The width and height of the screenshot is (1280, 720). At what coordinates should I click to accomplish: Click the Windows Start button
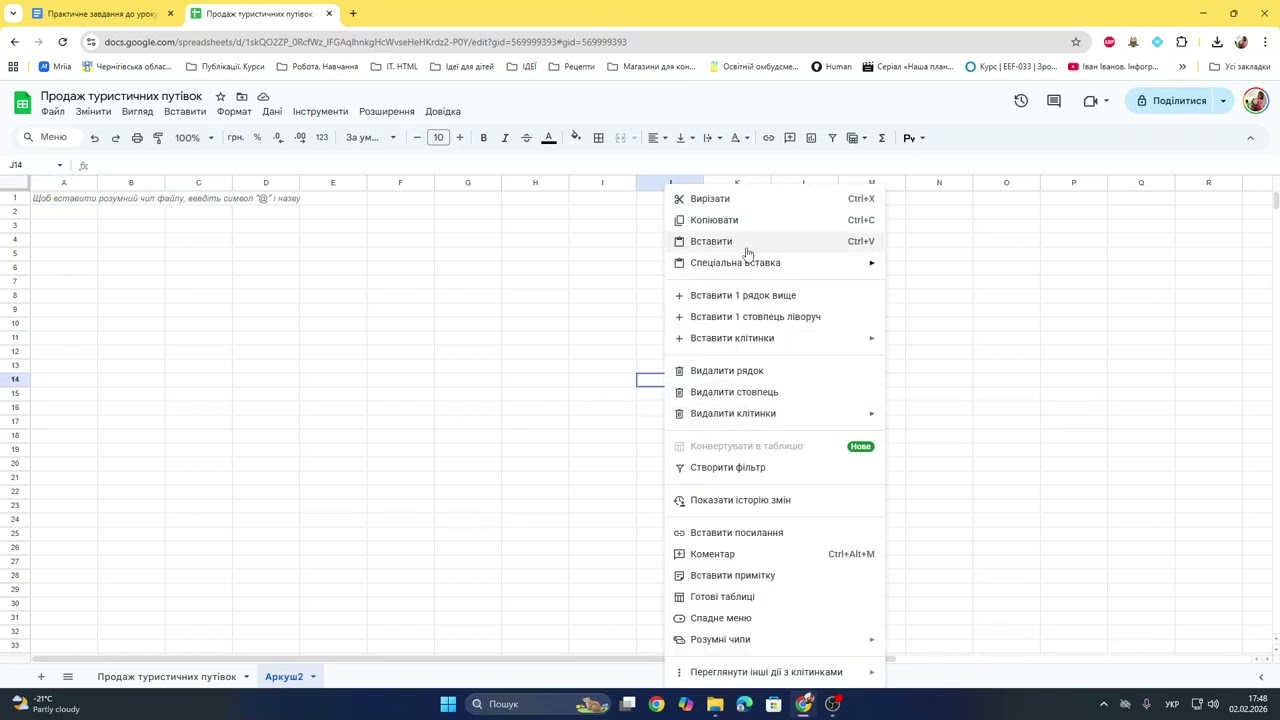tap(448, 704)
